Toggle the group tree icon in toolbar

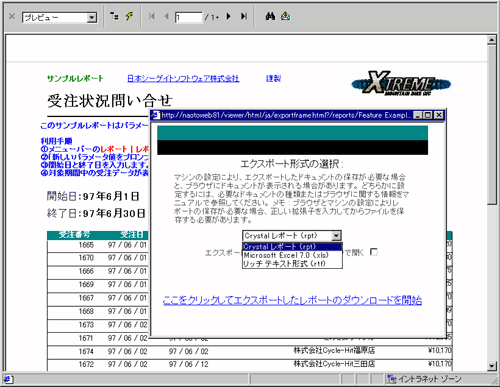[114, 16]
